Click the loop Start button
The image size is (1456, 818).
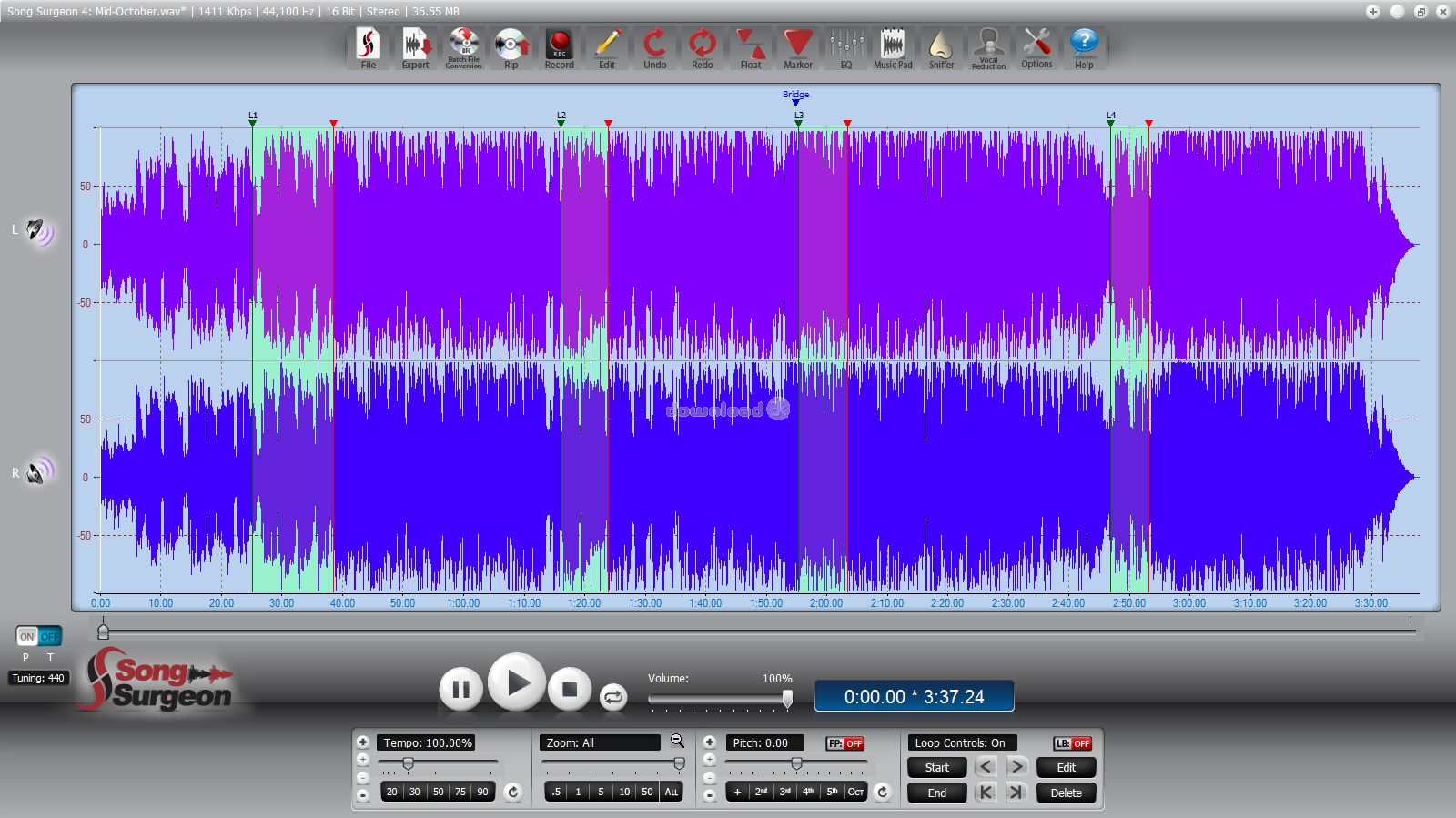pos(936,767)
